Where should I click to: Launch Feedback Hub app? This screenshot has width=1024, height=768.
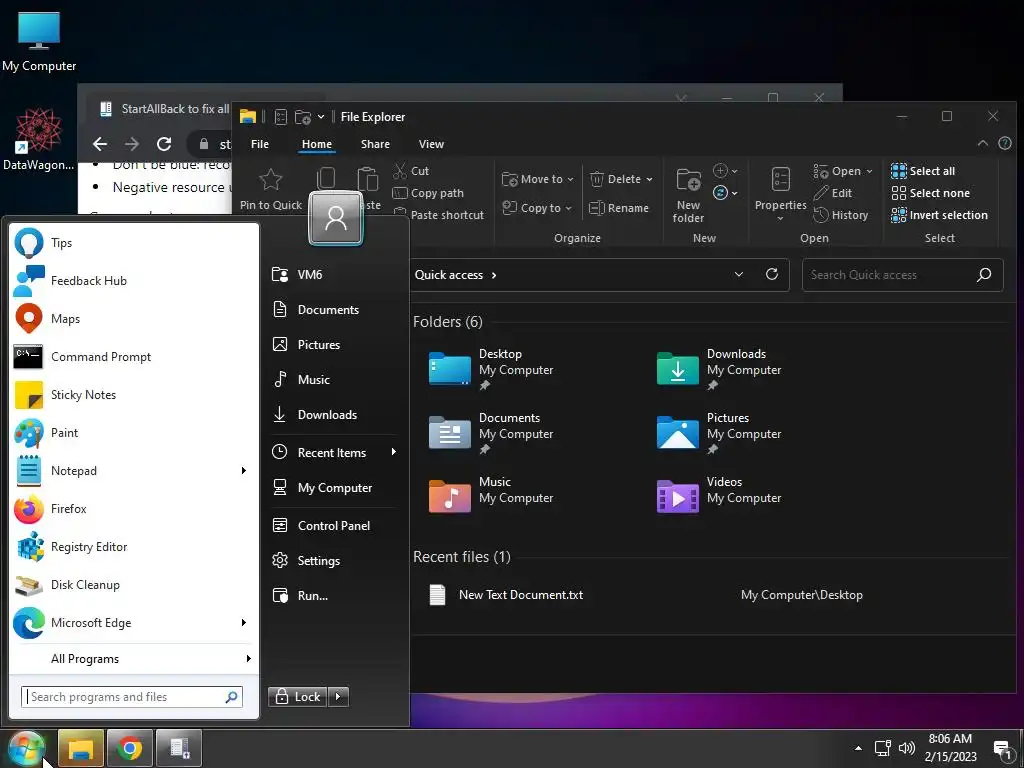click(134, 281)
